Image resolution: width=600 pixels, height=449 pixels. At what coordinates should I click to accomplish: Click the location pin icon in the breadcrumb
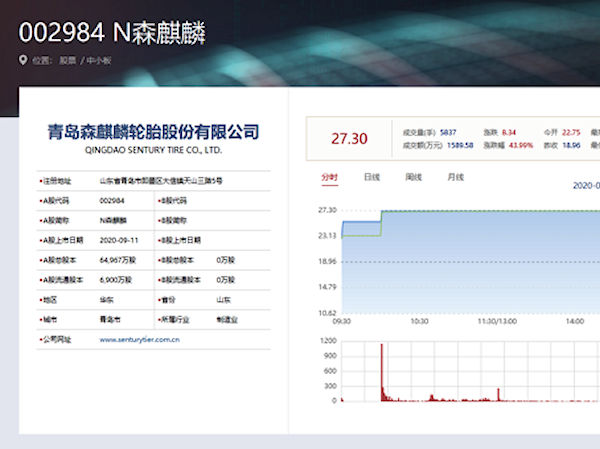[x=23, y=60]
